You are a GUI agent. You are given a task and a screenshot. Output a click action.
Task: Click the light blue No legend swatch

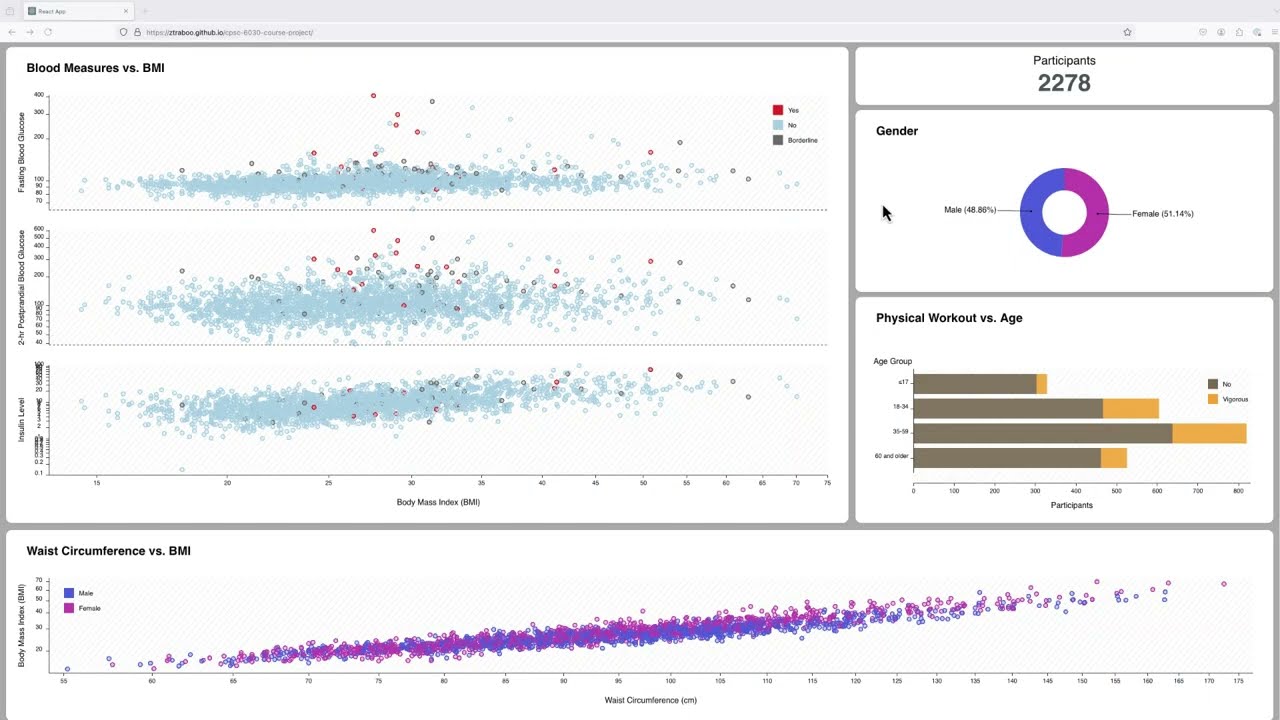tap(778, 125)
